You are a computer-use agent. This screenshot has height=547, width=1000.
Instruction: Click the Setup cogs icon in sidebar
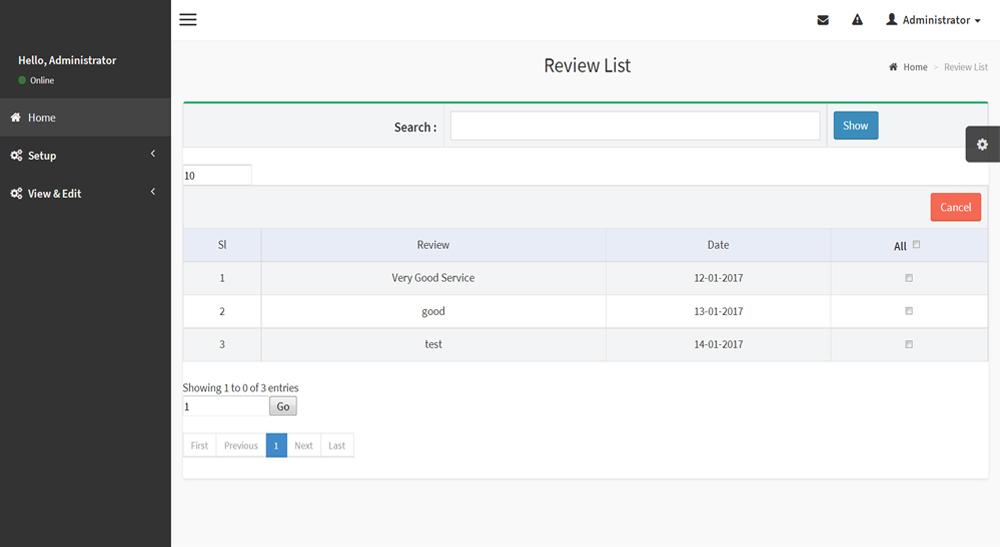tap(16, 155)
